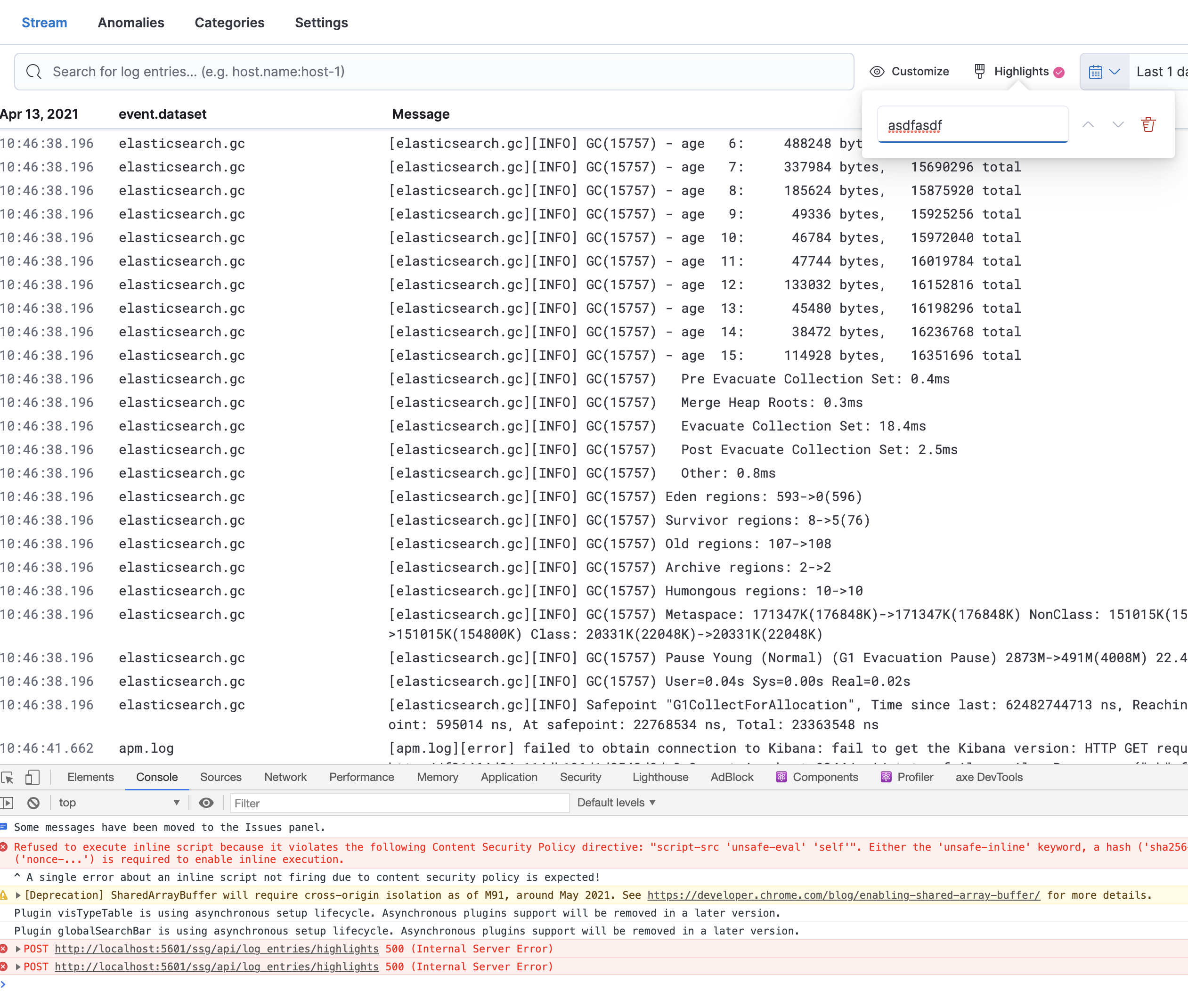
Task: Click the live expression eye icon
Action: tap(206, 803)
